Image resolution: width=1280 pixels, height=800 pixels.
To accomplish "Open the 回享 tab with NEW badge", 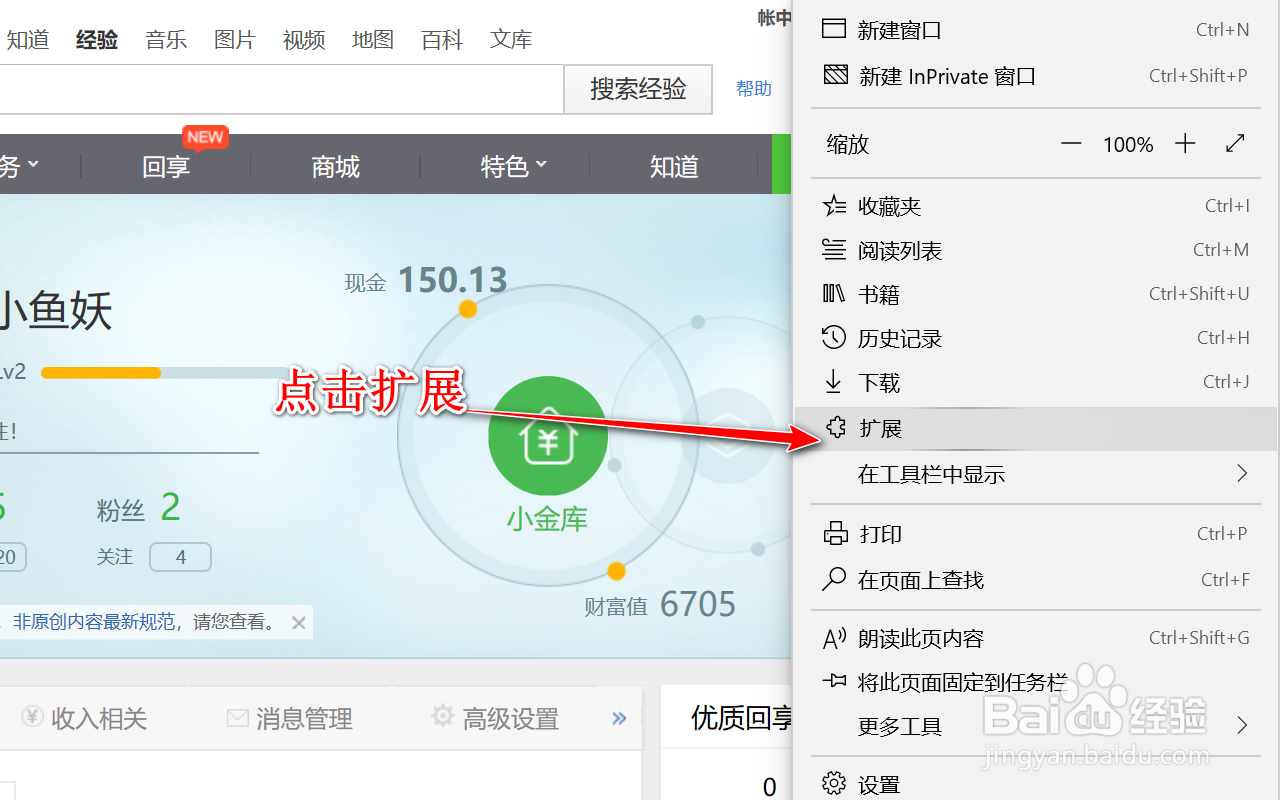I will tap(166, 165).
